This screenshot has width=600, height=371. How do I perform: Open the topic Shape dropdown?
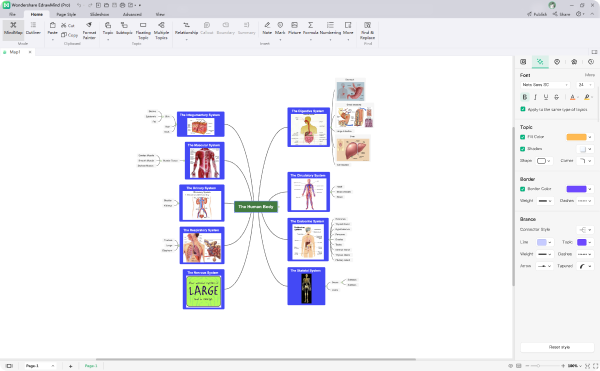(x=543, y=161)
